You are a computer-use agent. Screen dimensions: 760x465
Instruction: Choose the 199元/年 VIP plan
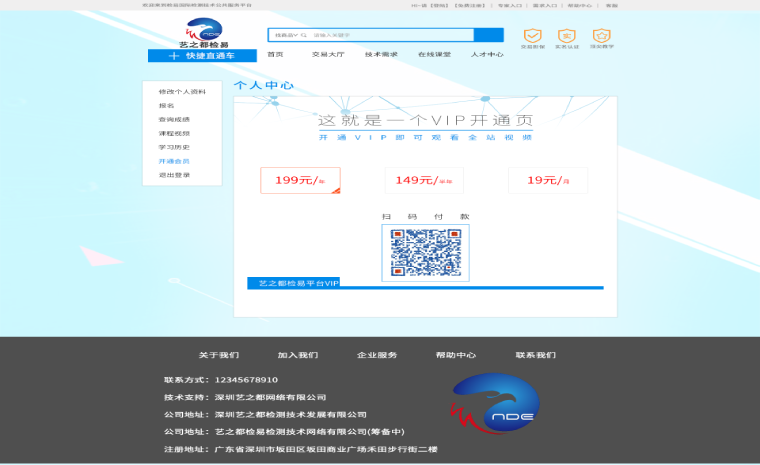pyautogui.click(x=301, y=180)
